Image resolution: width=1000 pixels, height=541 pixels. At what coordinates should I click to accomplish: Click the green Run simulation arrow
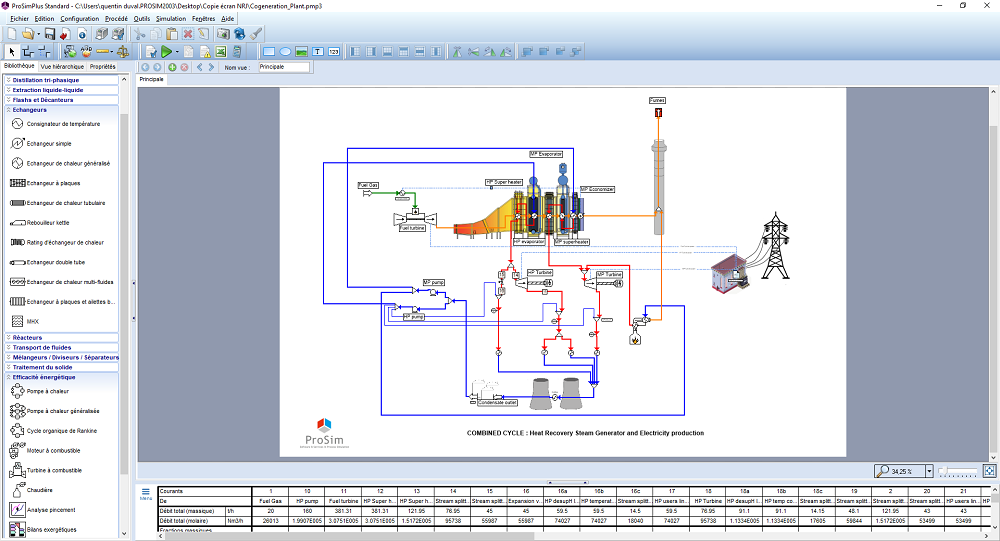tap(167, 51)
